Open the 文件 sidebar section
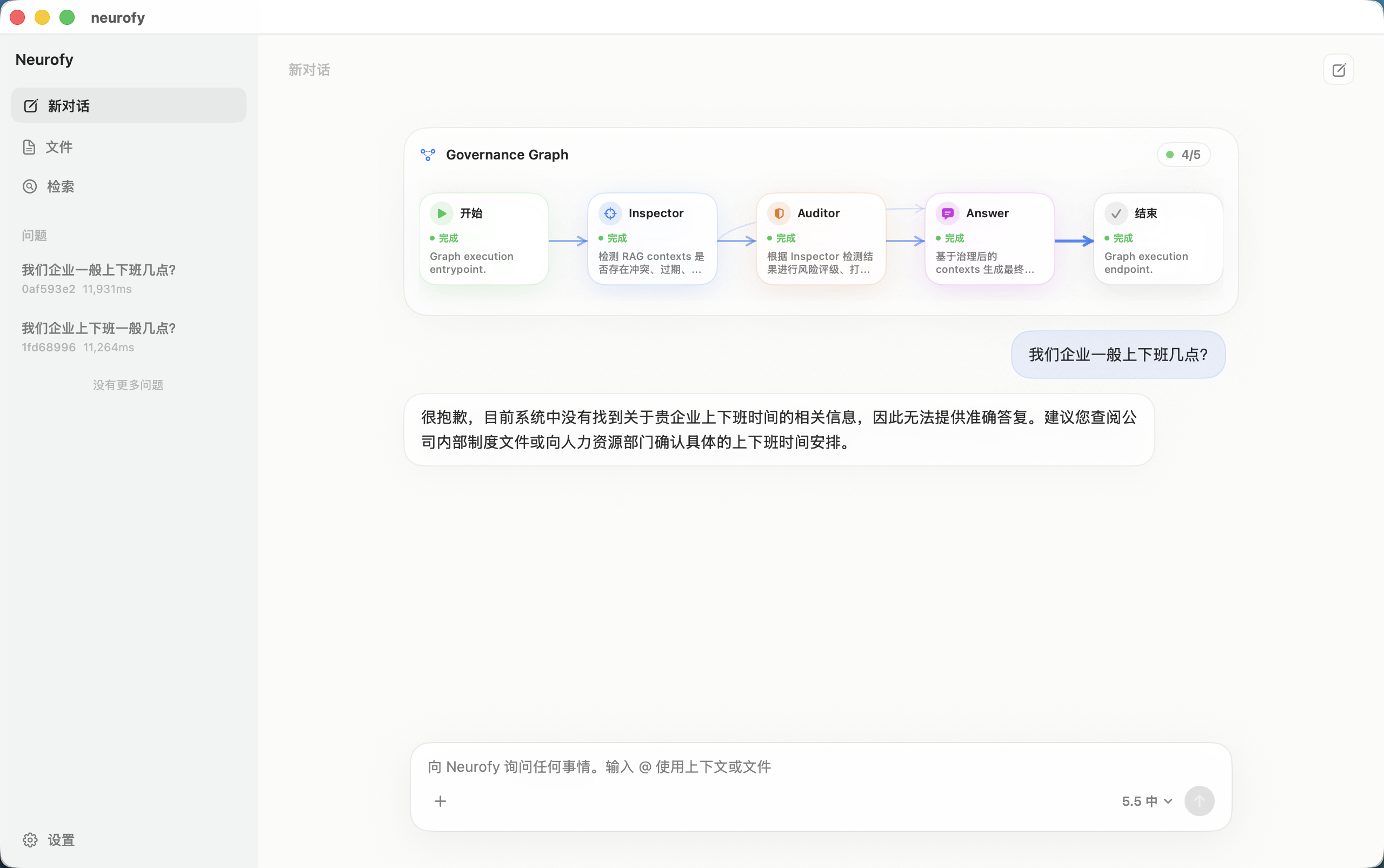The width and height of the screenshot is (1384, 868). (x=129, y=147)
